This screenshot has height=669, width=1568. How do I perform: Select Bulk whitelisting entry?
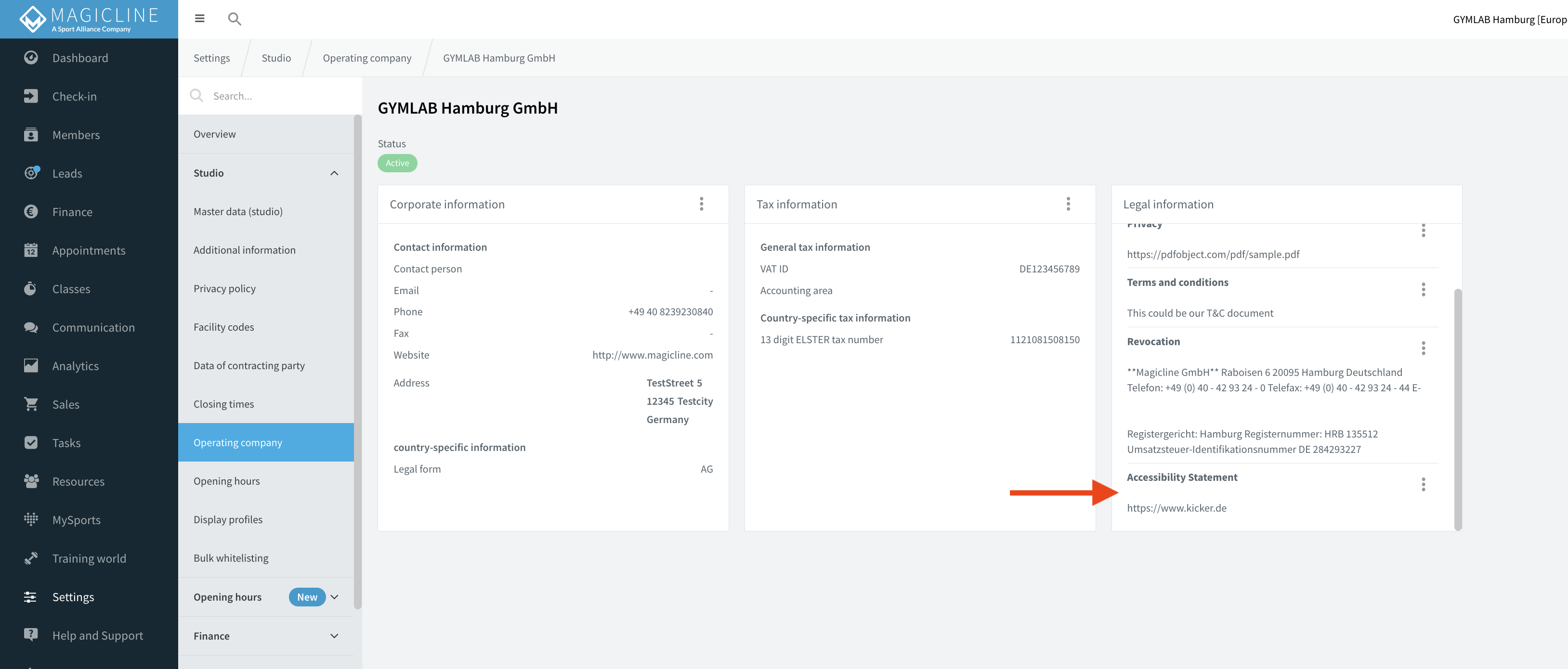266,558
